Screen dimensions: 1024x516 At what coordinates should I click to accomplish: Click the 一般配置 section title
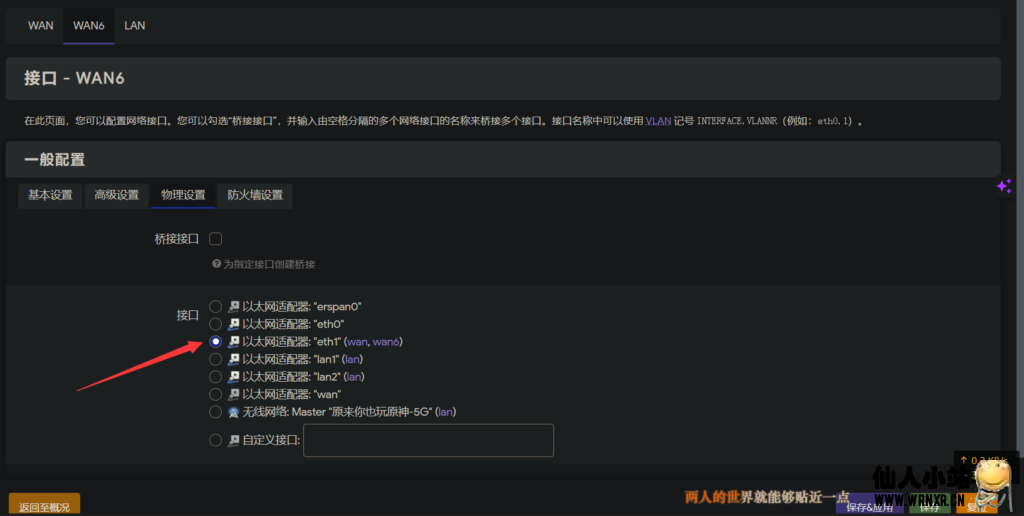click(54, 159)
